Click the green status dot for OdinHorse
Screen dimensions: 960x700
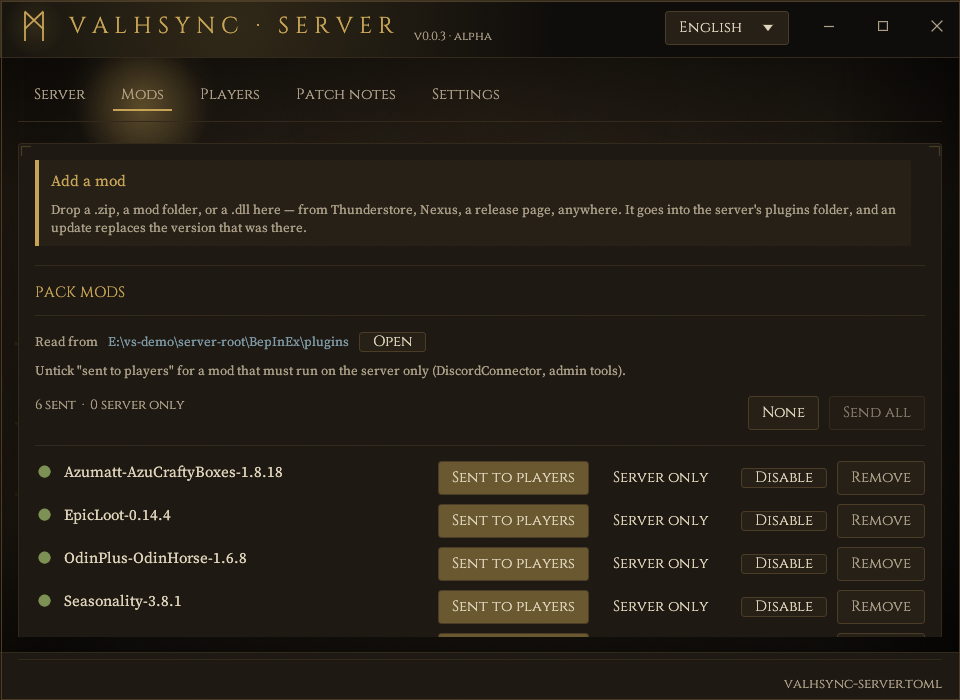(x=45, y=557)
